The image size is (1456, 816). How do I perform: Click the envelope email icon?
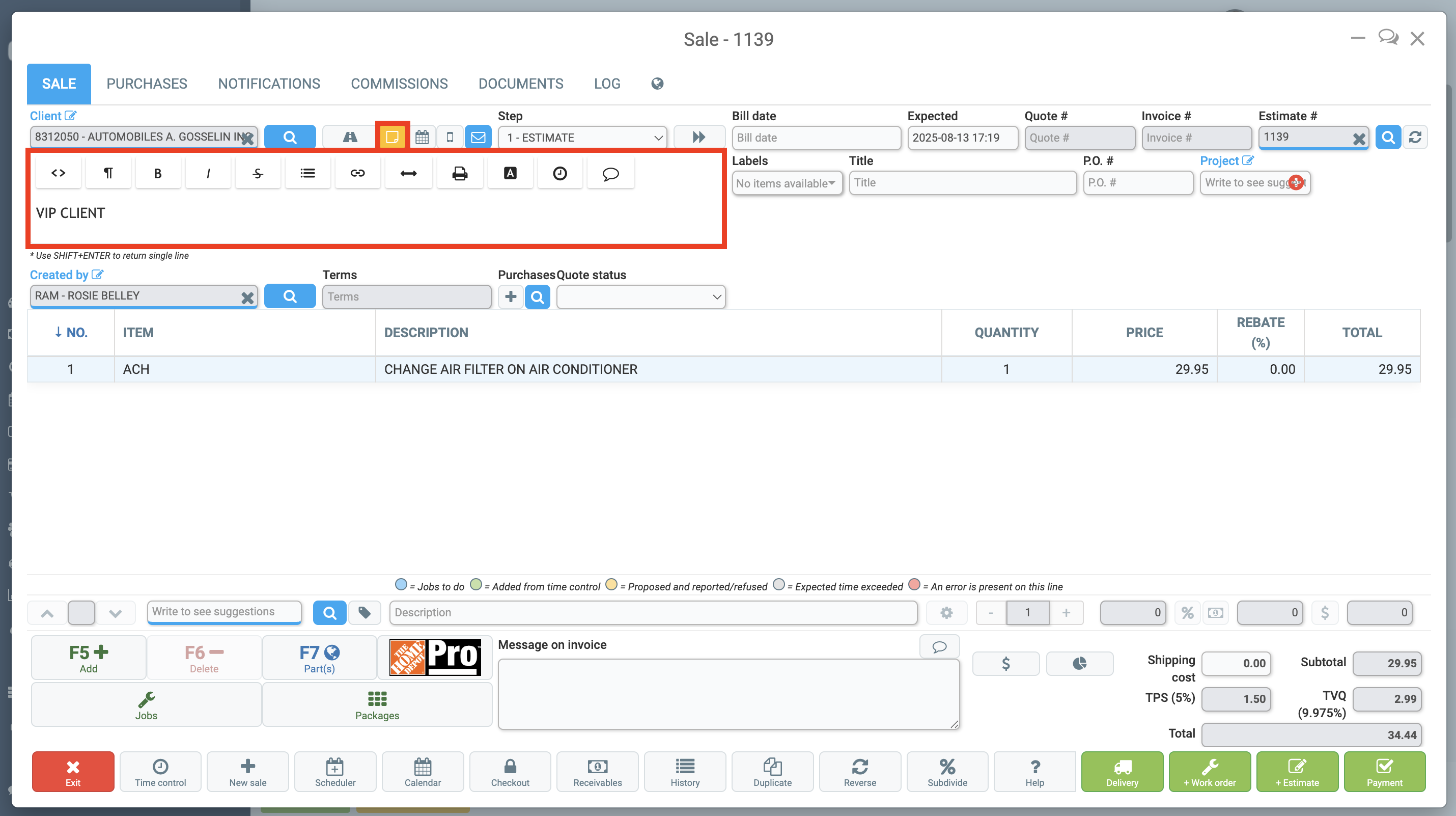click(478, 137)
